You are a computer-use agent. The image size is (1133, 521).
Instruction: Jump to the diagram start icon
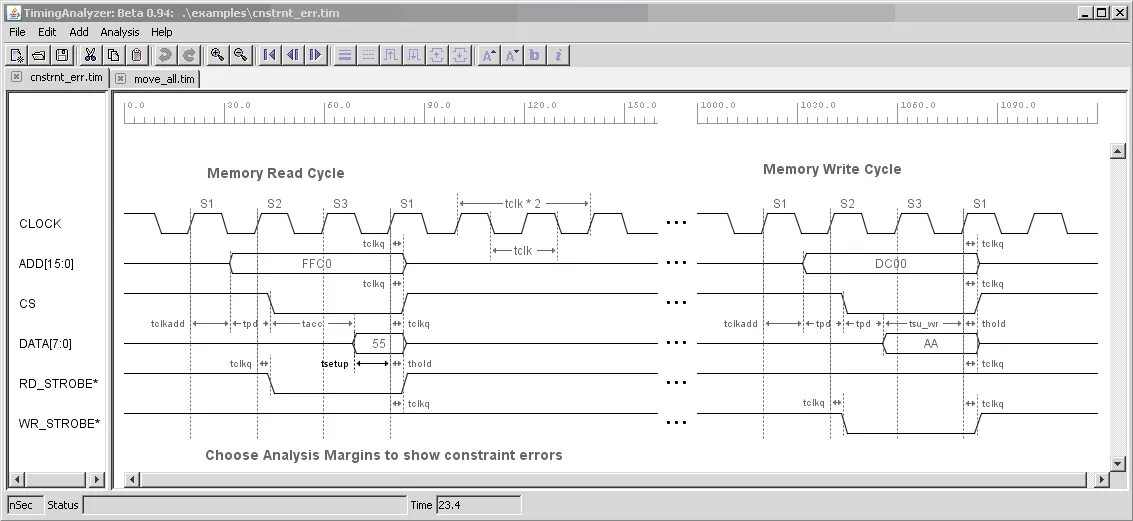tap(270, 55)
